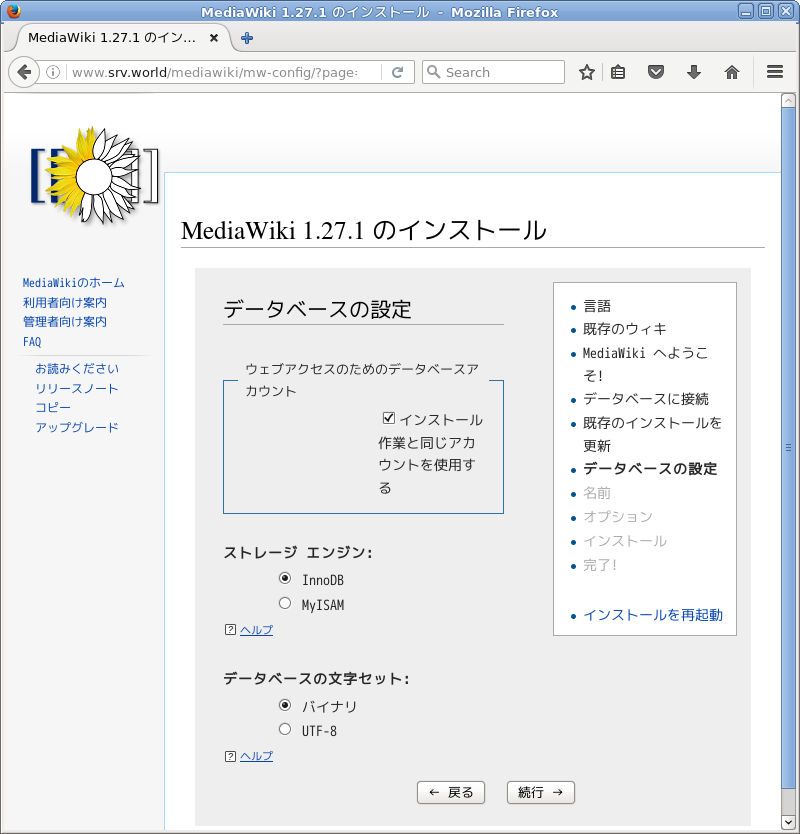Open the bookmarks list icon

coord(618,72)
